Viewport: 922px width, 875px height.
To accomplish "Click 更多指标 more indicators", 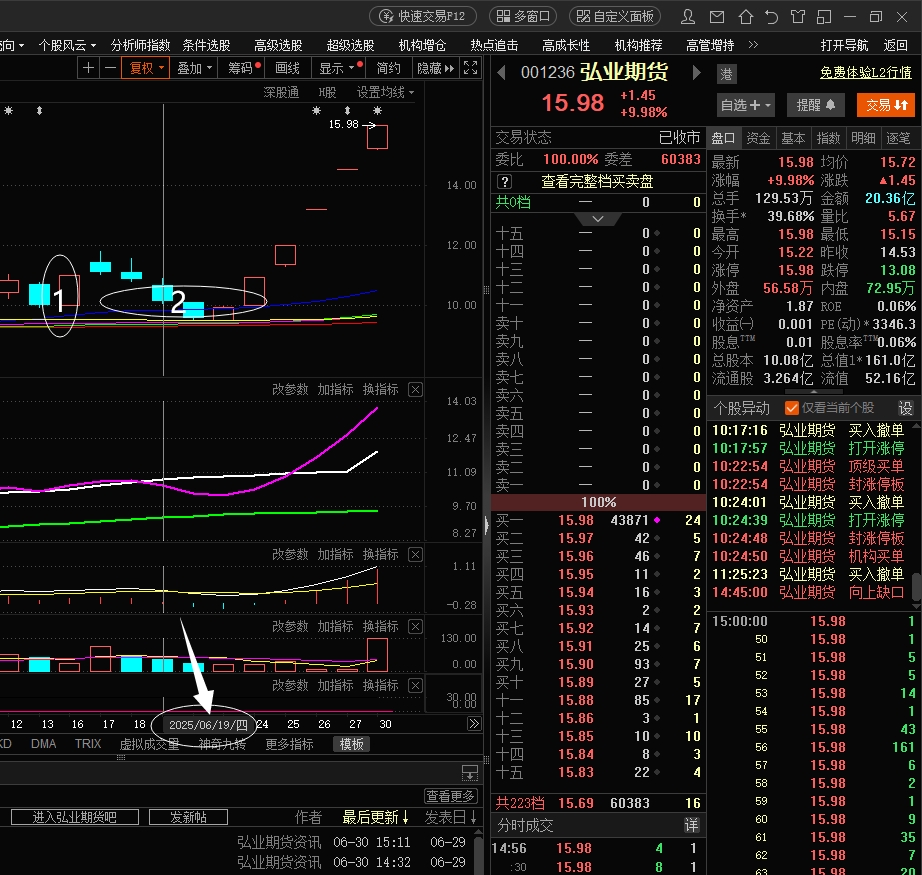I will [289, 744].
